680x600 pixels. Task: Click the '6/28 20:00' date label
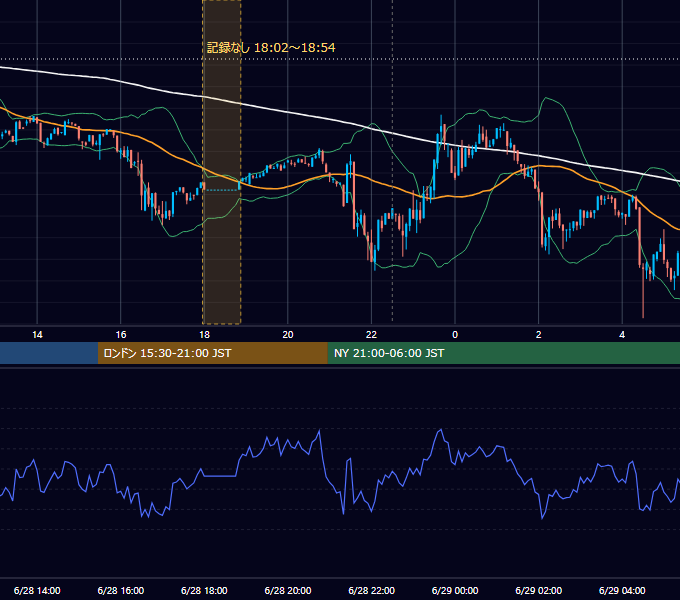288,590
